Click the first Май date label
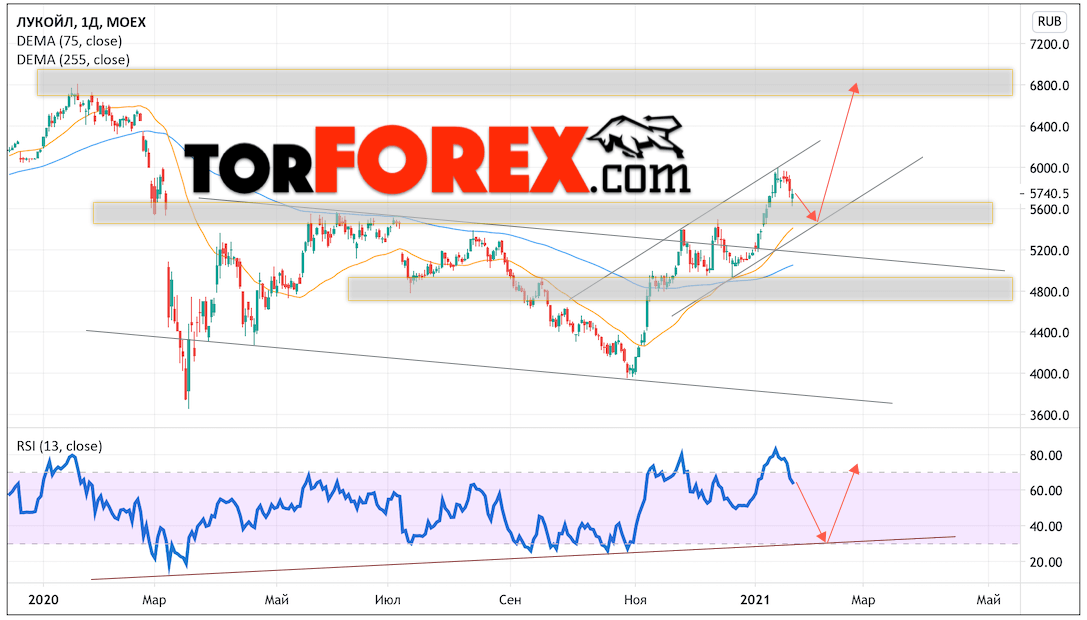This screenshot has height=620, width=1087. [x=277, y=599]
